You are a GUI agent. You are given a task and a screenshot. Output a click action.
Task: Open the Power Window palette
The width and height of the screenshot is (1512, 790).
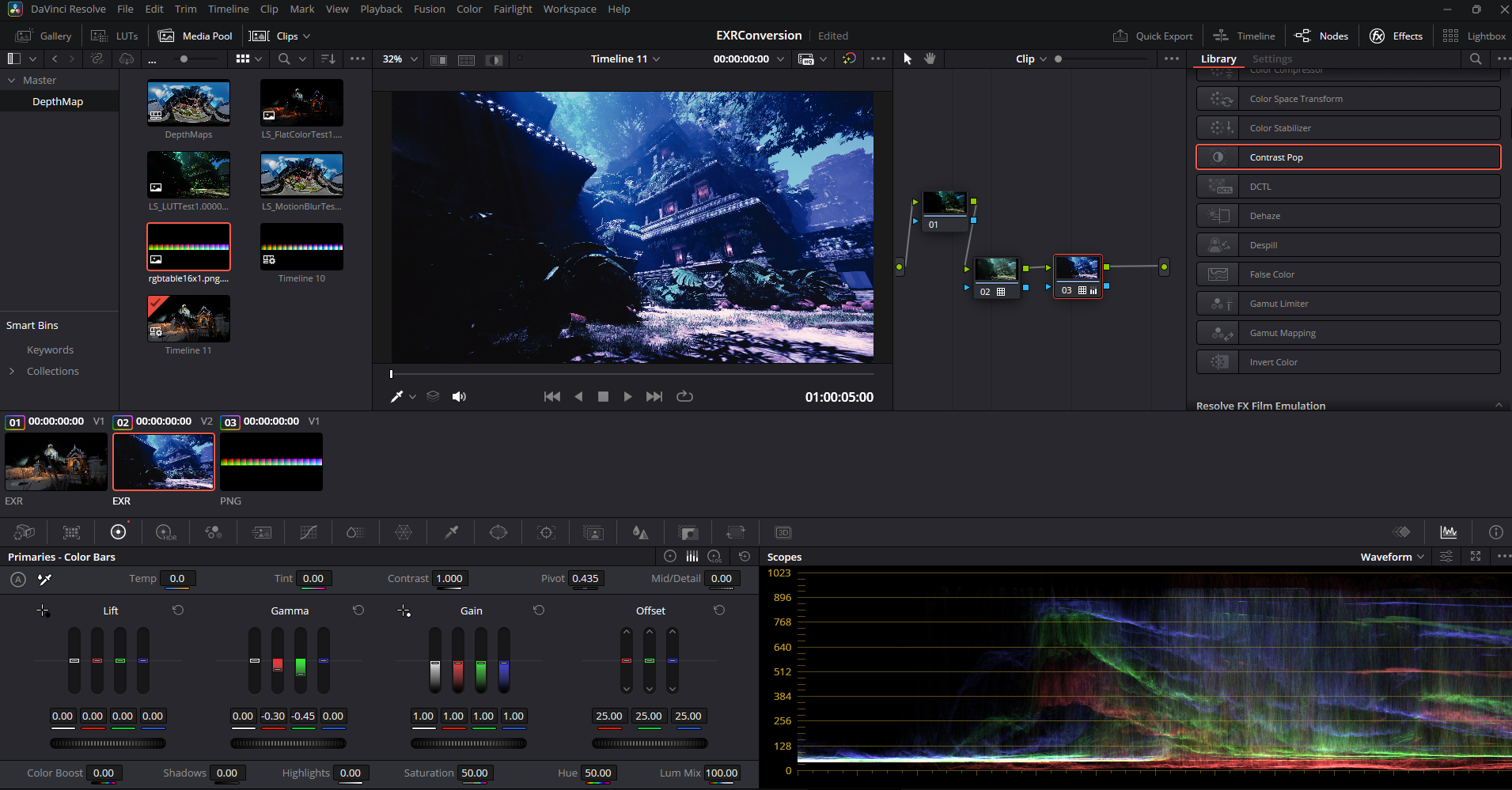(x=498, y=532)
